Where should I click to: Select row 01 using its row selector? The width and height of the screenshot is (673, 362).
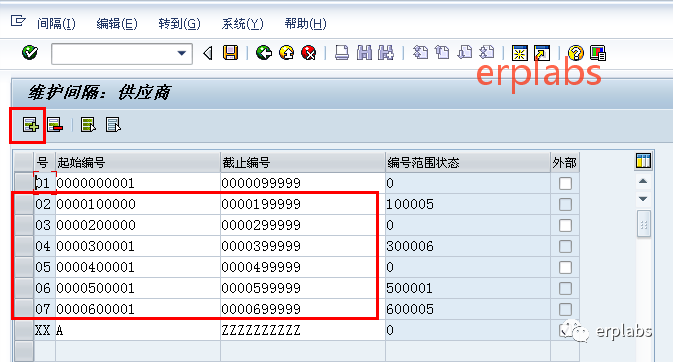coord(24,183)
